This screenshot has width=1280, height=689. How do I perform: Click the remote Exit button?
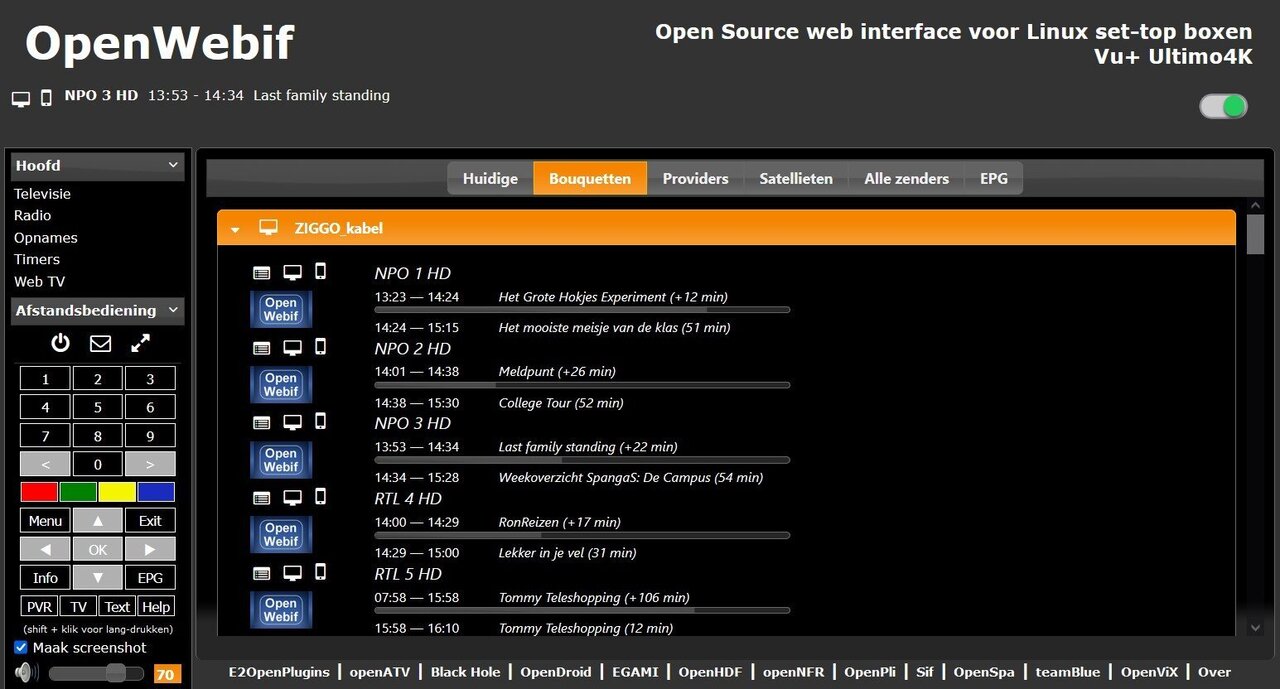[x=150, y=521]
